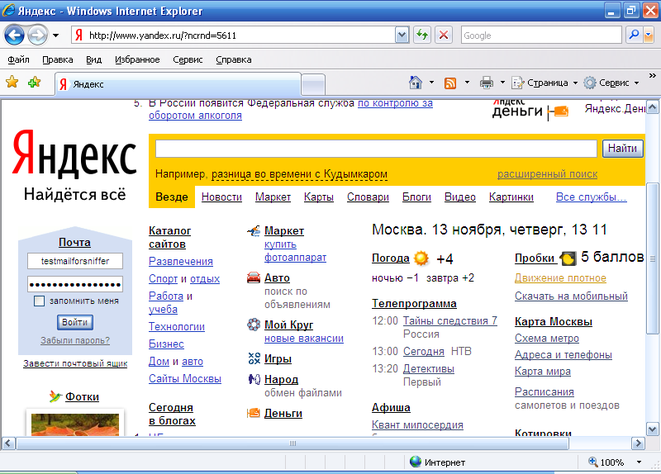Switch to Новости search tab
Image resolution: width=661 pixels, height=474 pixels.
[222, 197]
